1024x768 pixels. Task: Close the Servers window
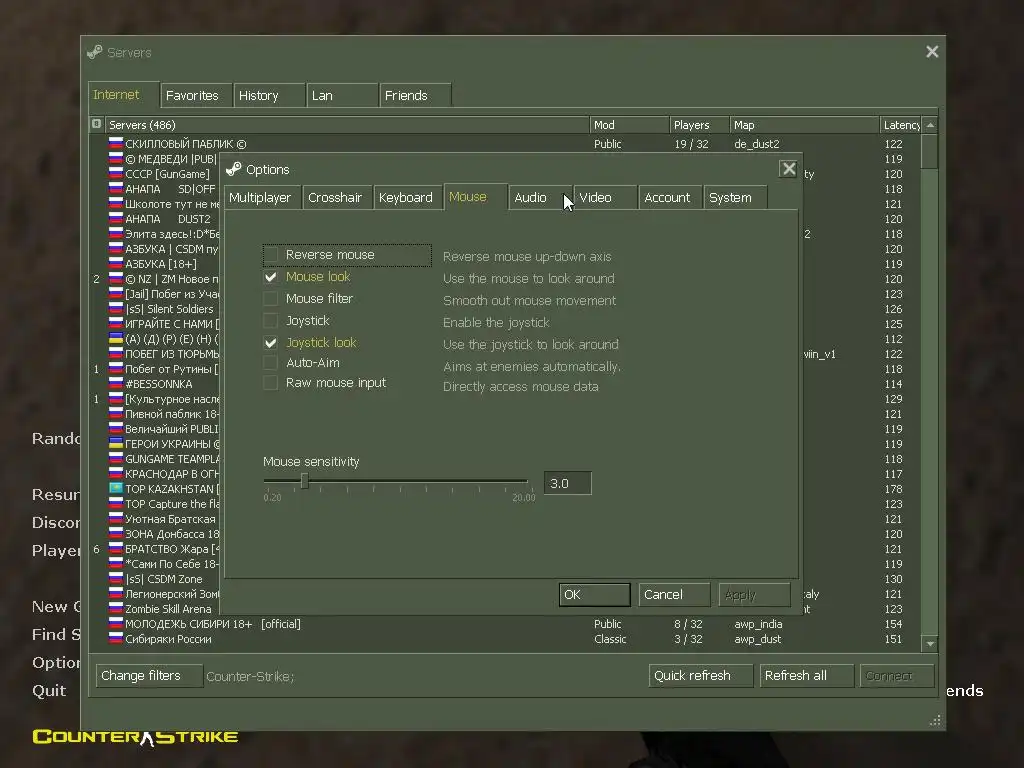(x=932, y=52)
